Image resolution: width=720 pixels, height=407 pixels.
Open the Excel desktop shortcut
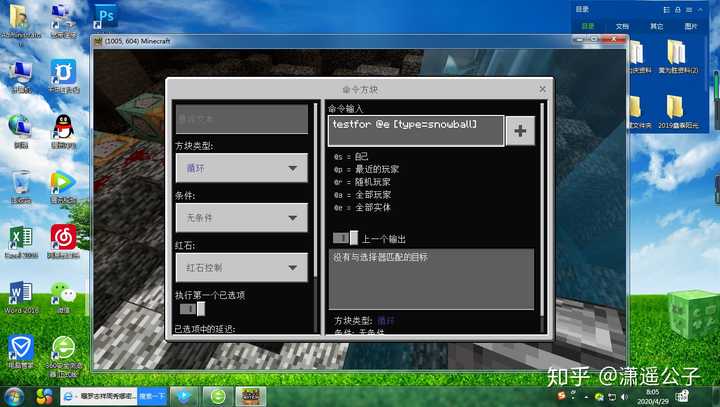pyautogui.click(x=21, y=242)
